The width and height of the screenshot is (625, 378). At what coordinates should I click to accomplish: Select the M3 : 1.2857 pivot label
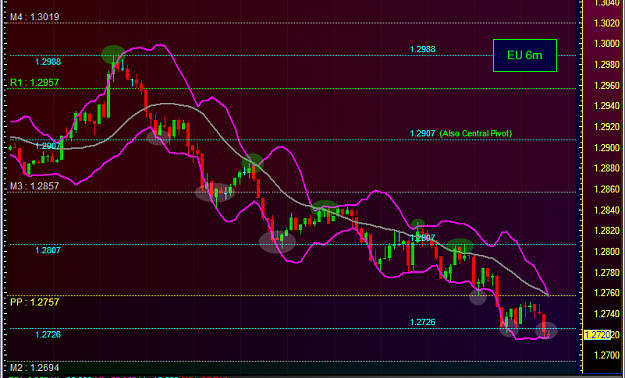35,186
